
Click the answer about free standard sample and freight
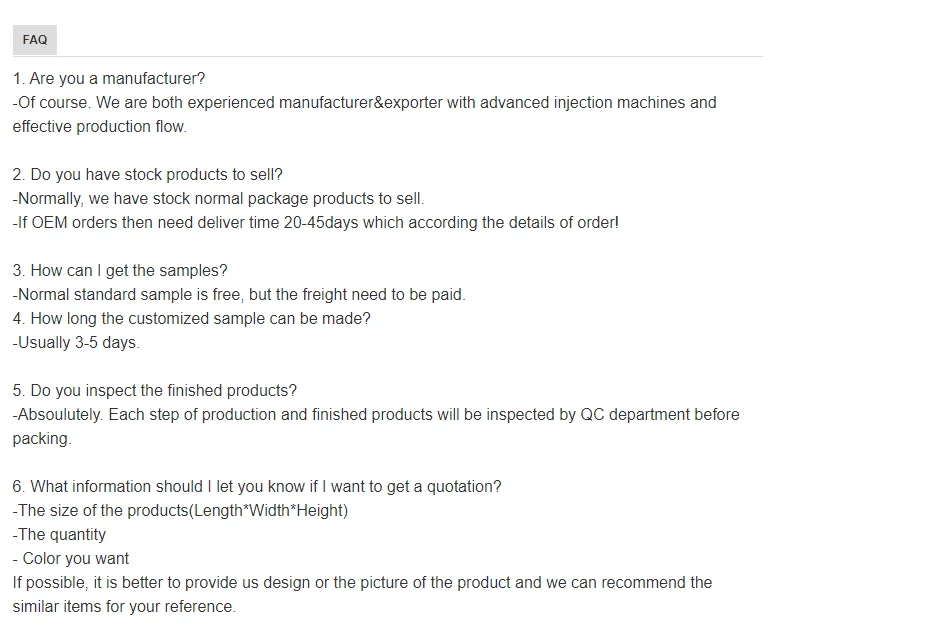pos(239,294)
